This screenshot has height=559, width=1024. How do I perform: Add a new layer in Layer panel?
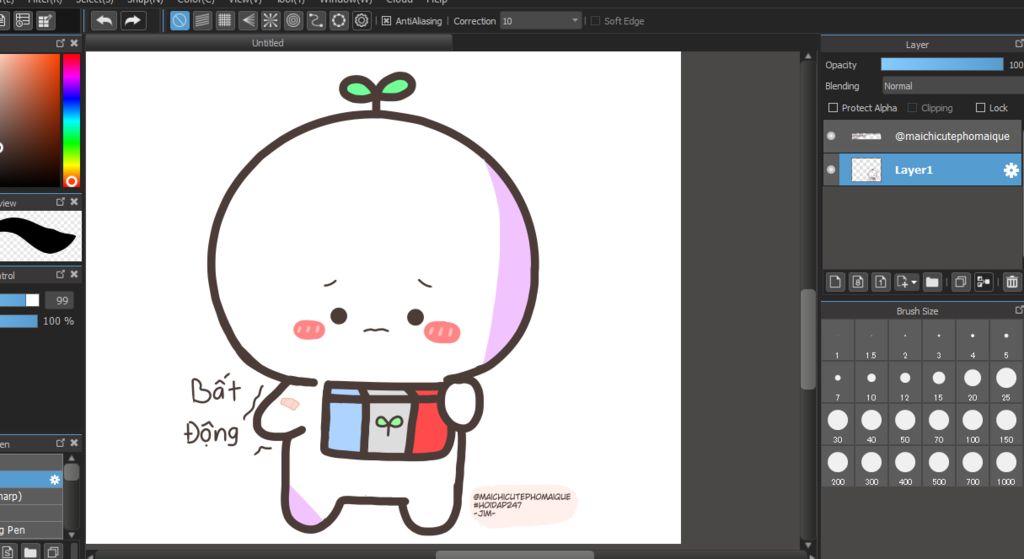pyautogui.click(x=835, y=281)
